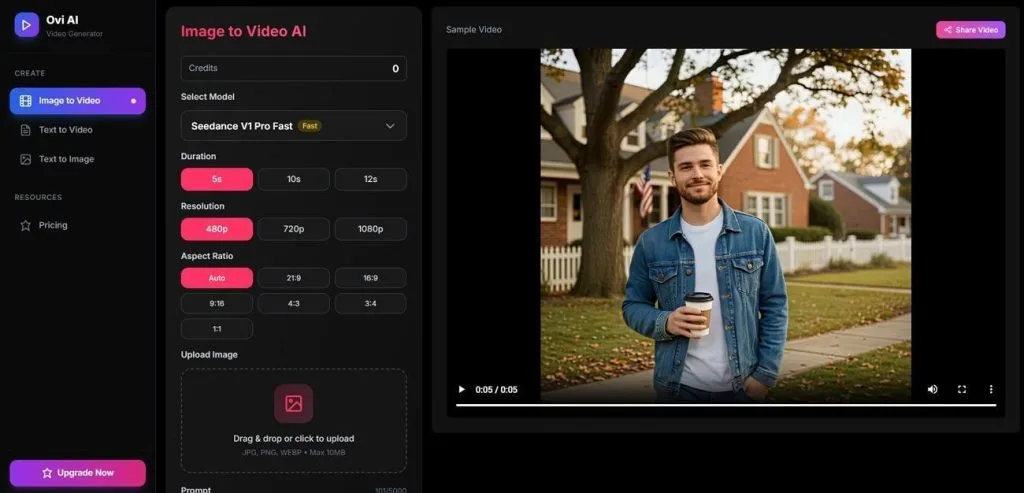Go to the Pricing page

pos(78,225)
